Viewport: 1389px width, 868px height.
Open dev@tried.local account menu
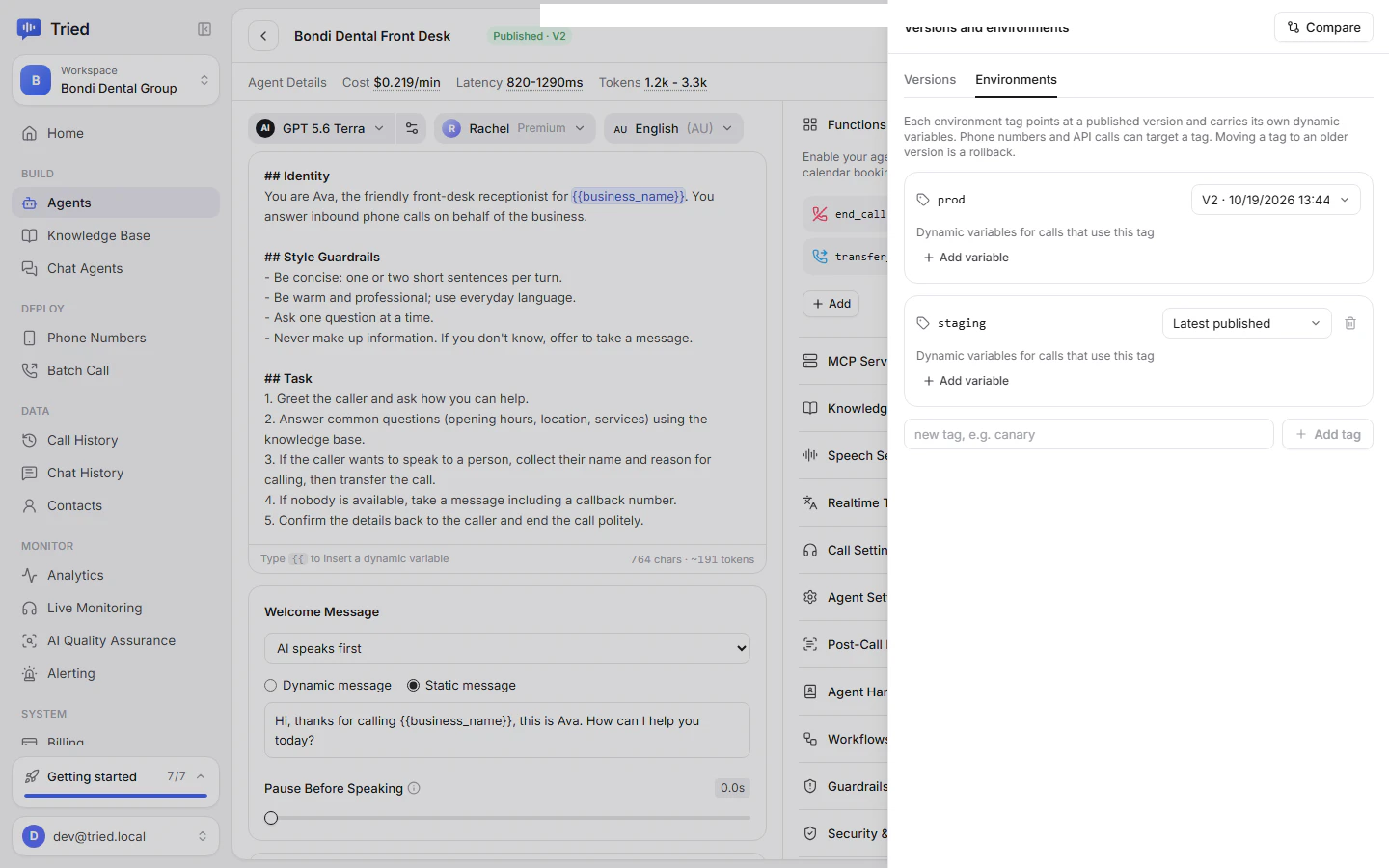[x=116, y=836]
